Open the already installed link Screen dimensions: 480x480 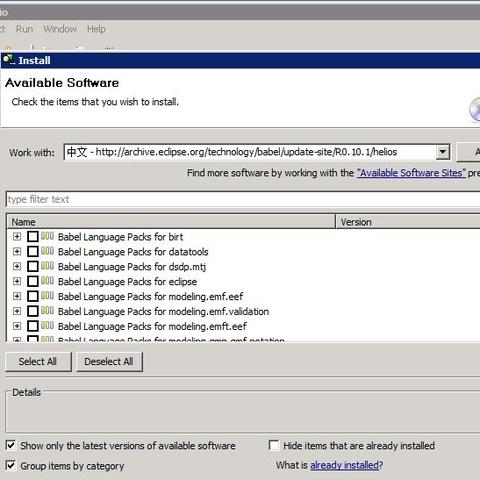click(344, 465)
